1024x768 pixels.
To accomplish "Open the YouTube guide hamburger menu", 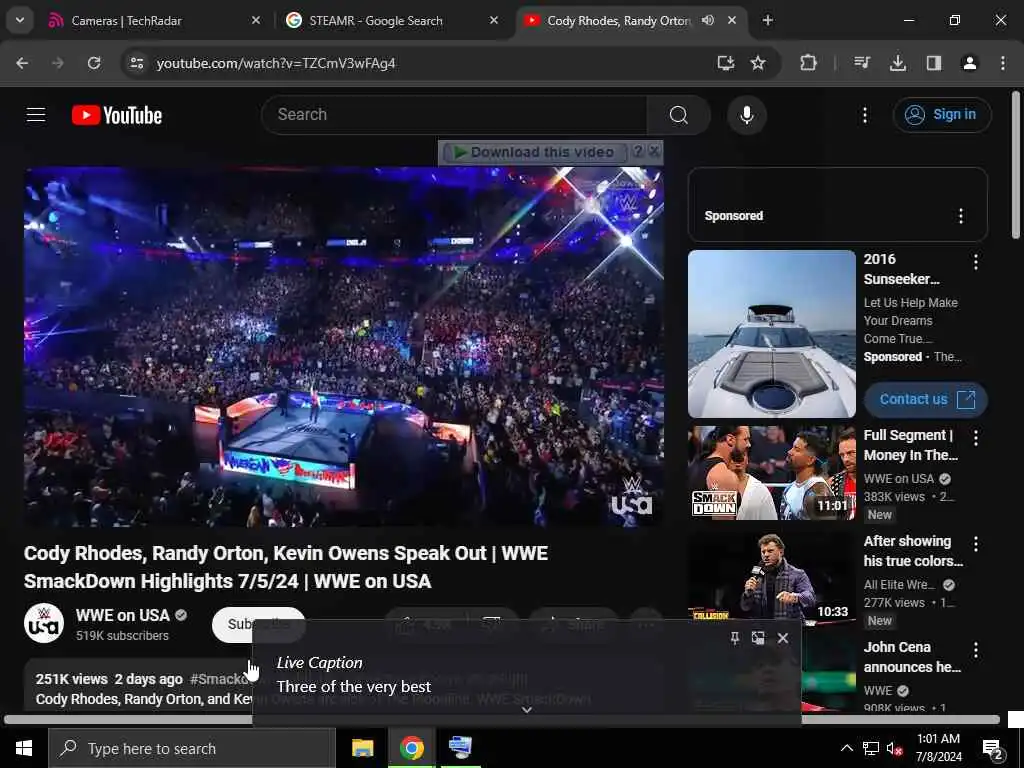I will pyautogui.click(x=36, y=115).
